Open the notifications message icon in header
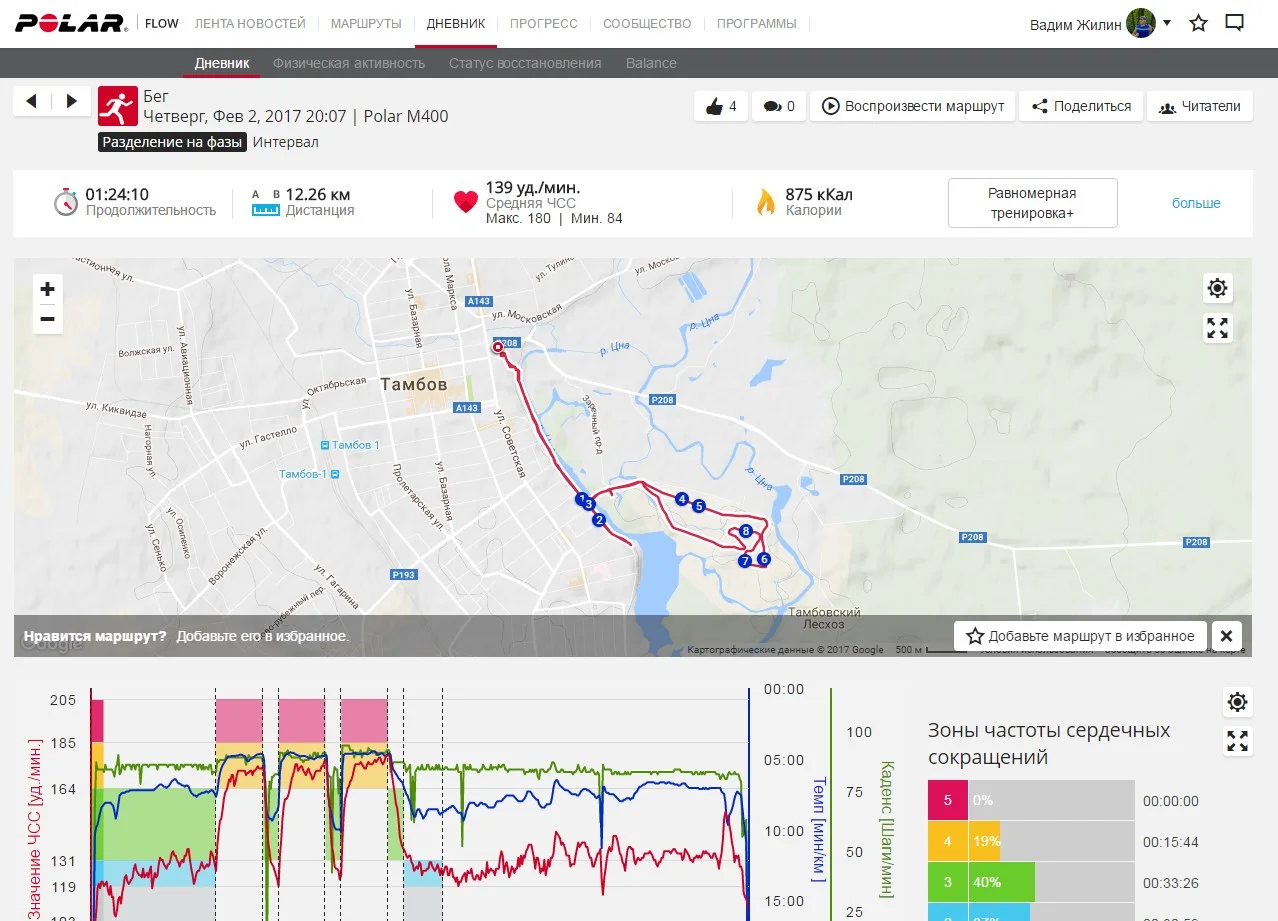The width and height of the screenshot is (1278, 921). (1235, 23)
